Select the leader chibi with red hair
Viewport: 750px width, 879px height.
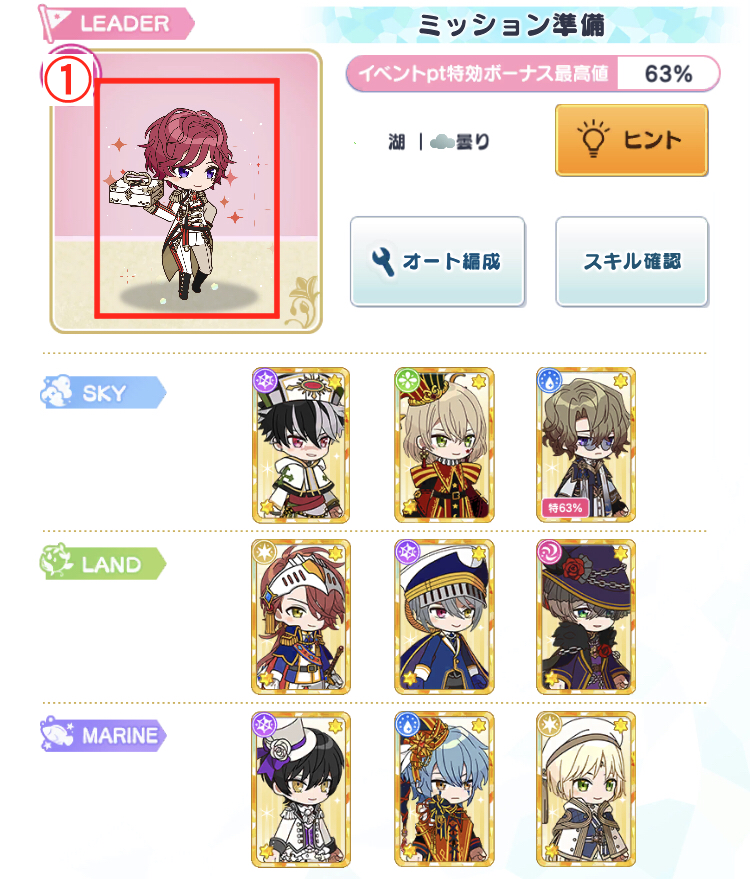coord(187,197)
